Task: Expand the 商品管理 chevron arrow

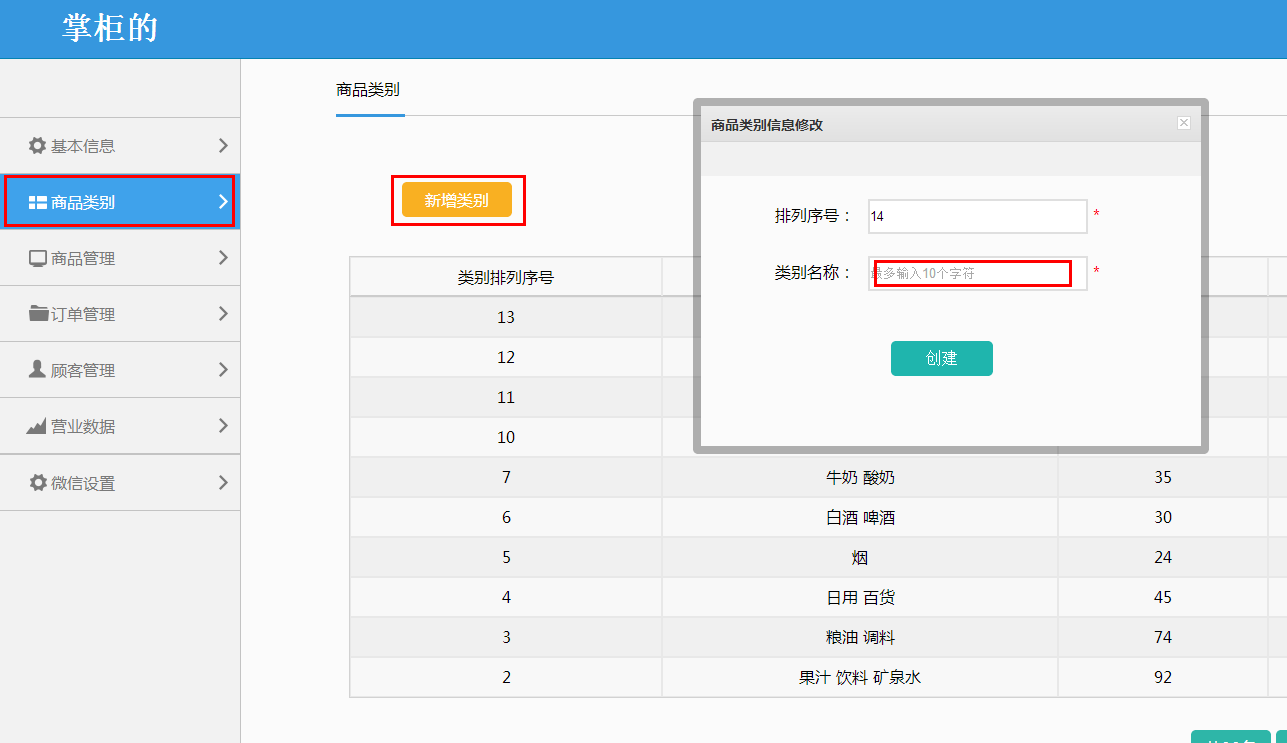Action: pos(223,258)
